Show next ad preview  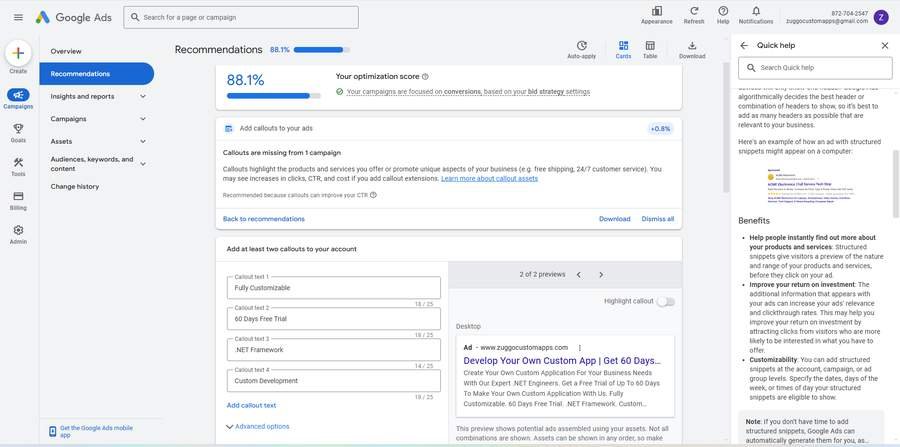tap(601, 275)
